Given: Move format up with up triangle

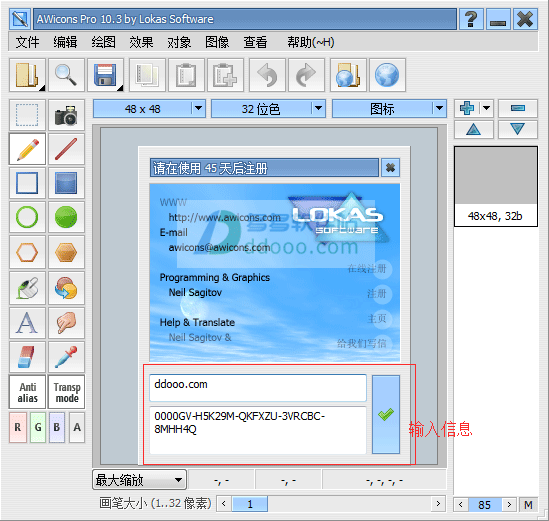Looking at the screenshot, I should 474,130.
